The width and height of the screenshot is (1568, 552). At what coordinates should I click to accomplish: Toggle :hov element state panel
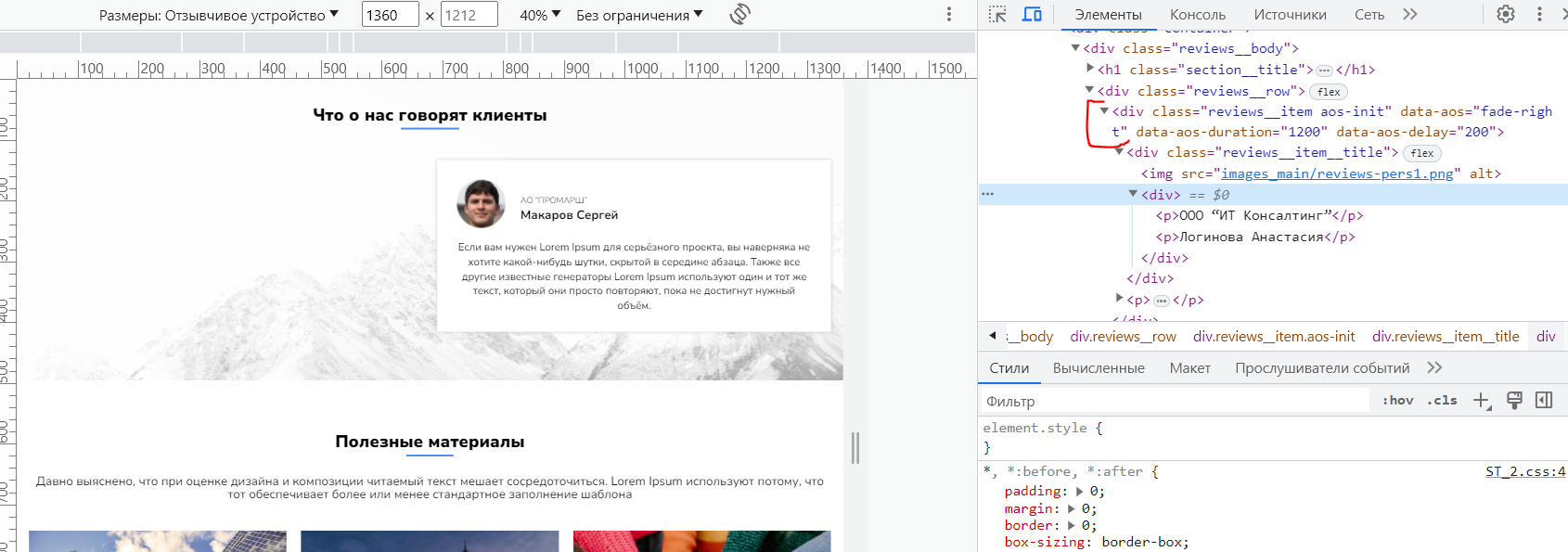tap(1397, 401)
